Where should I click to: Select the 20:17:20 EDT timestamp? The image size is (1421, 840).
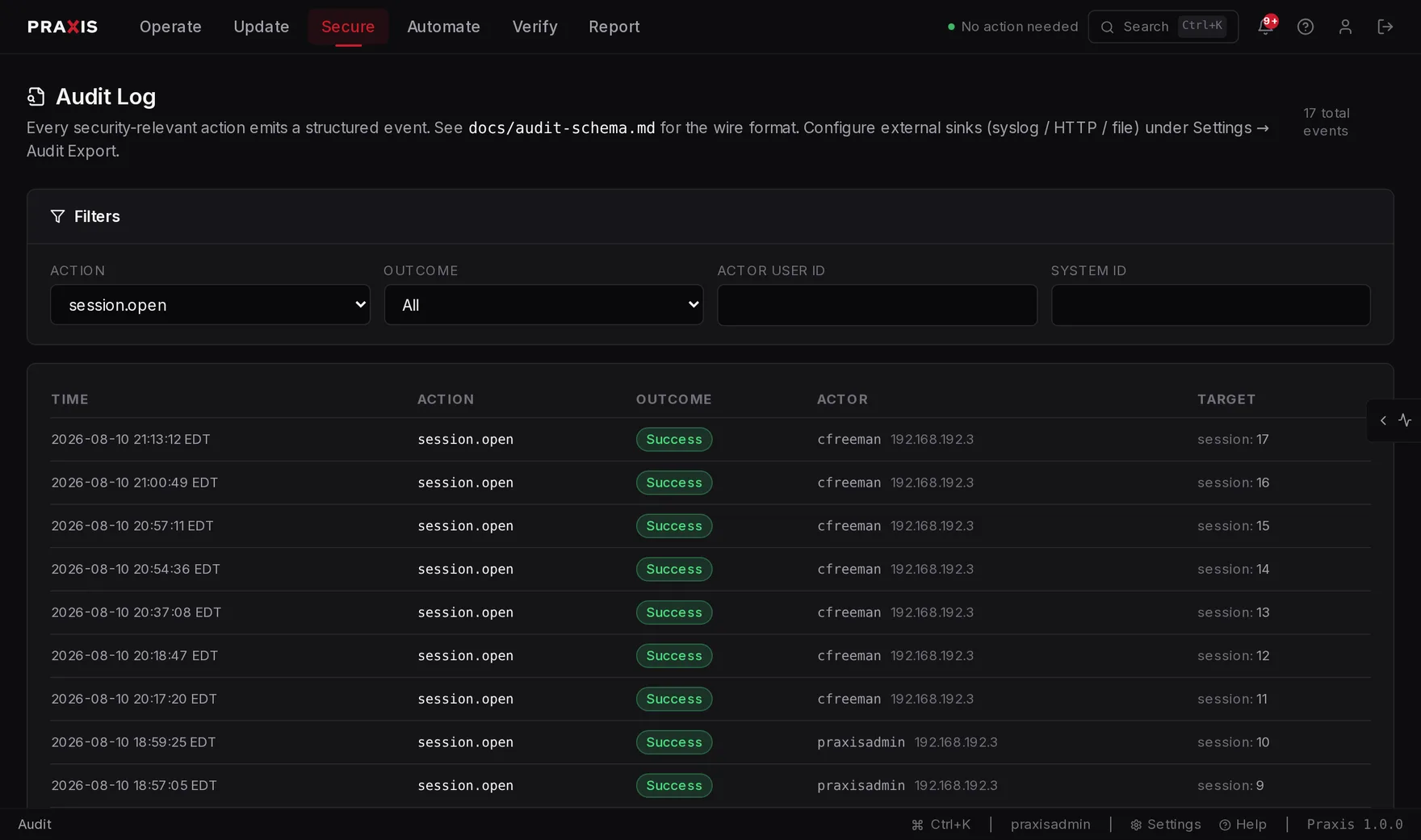tap(134, 699)
